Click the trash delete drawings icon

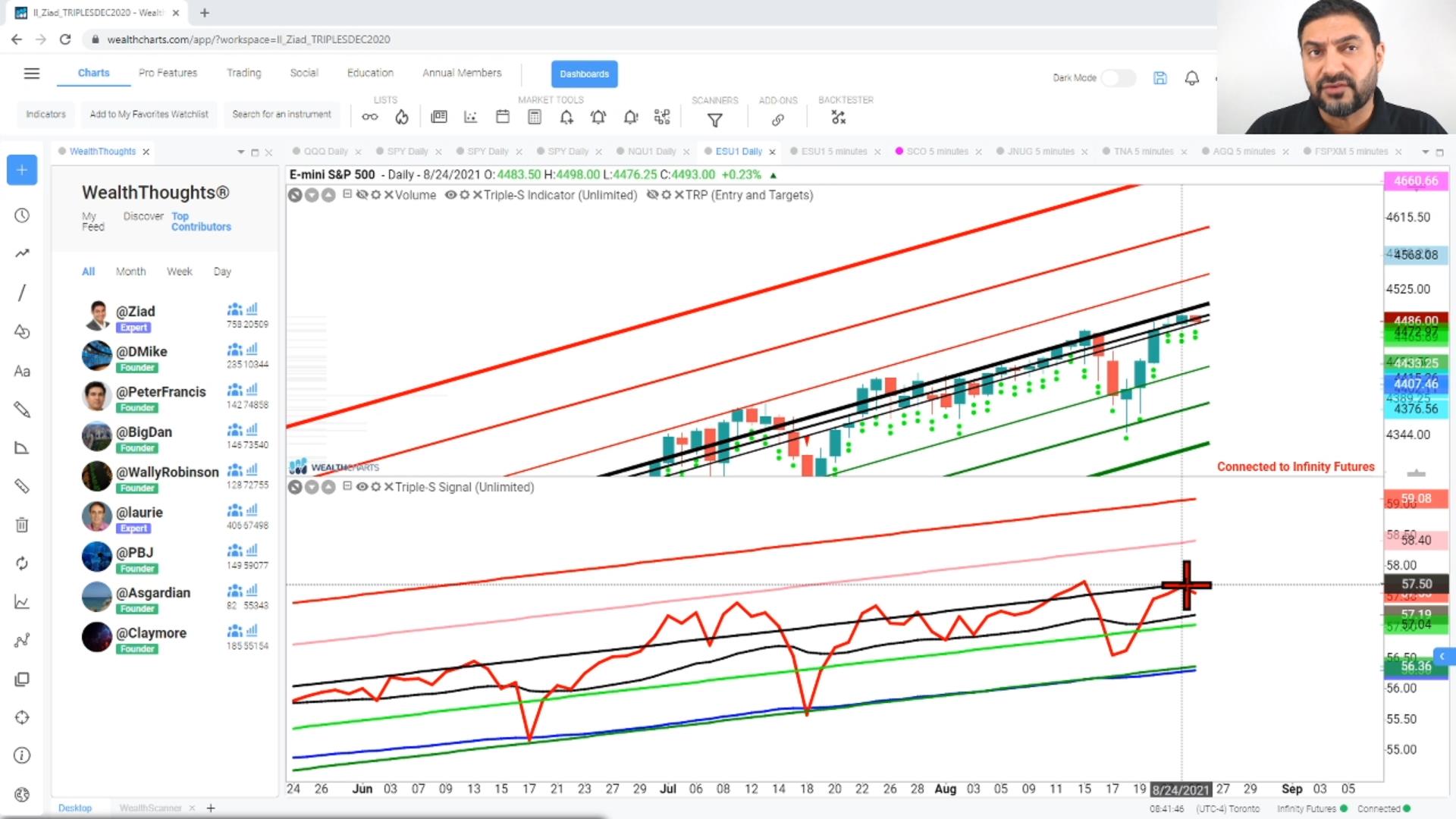[22, 525]
